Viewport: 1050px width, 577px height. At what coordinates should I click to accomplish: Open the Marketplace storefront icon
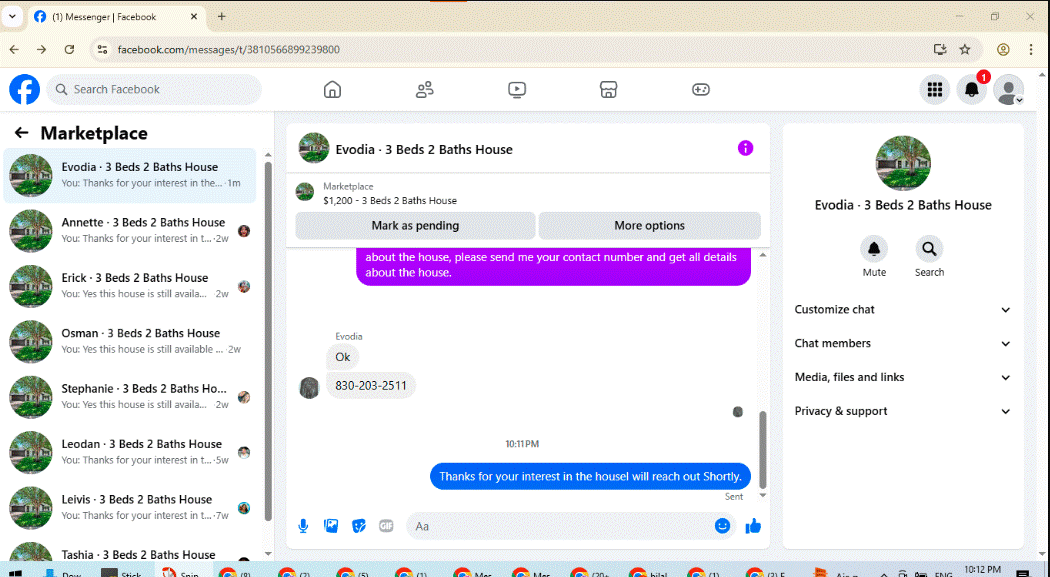click(608, 89)
